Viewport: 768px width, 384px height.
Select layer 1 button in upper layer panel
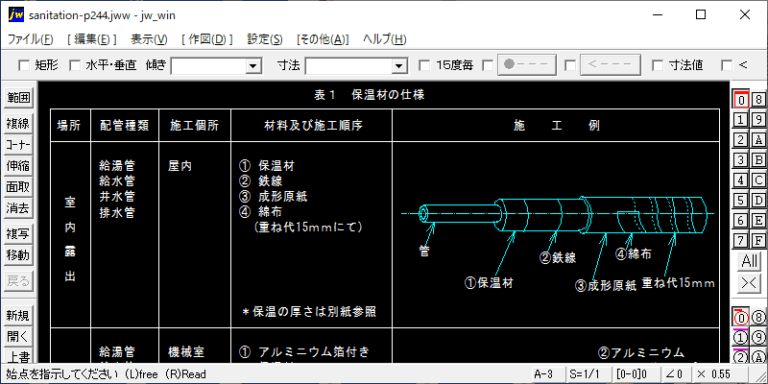741,120
